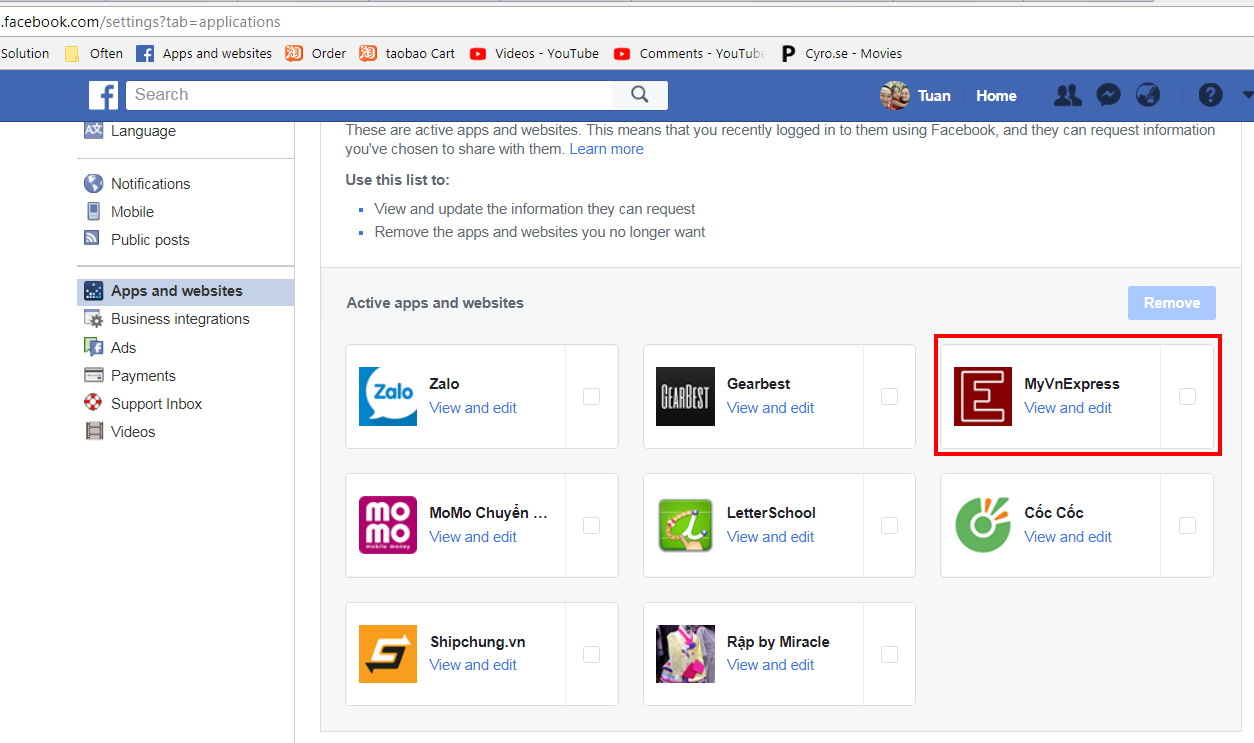Screen dimensions: 1254x743
Task: Open the account dropdown arrow in header
Action: pos(1247,95)
